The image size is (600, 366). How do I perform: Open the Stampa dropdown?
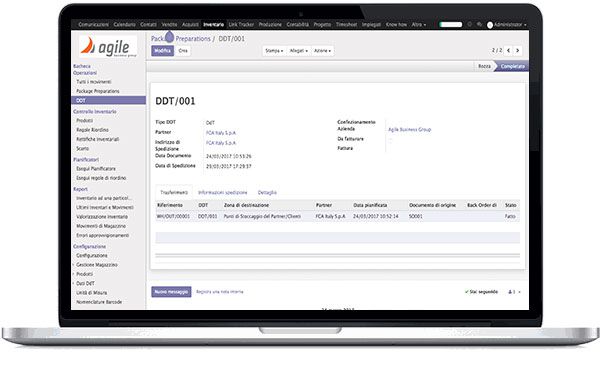[x=274, y=51]
